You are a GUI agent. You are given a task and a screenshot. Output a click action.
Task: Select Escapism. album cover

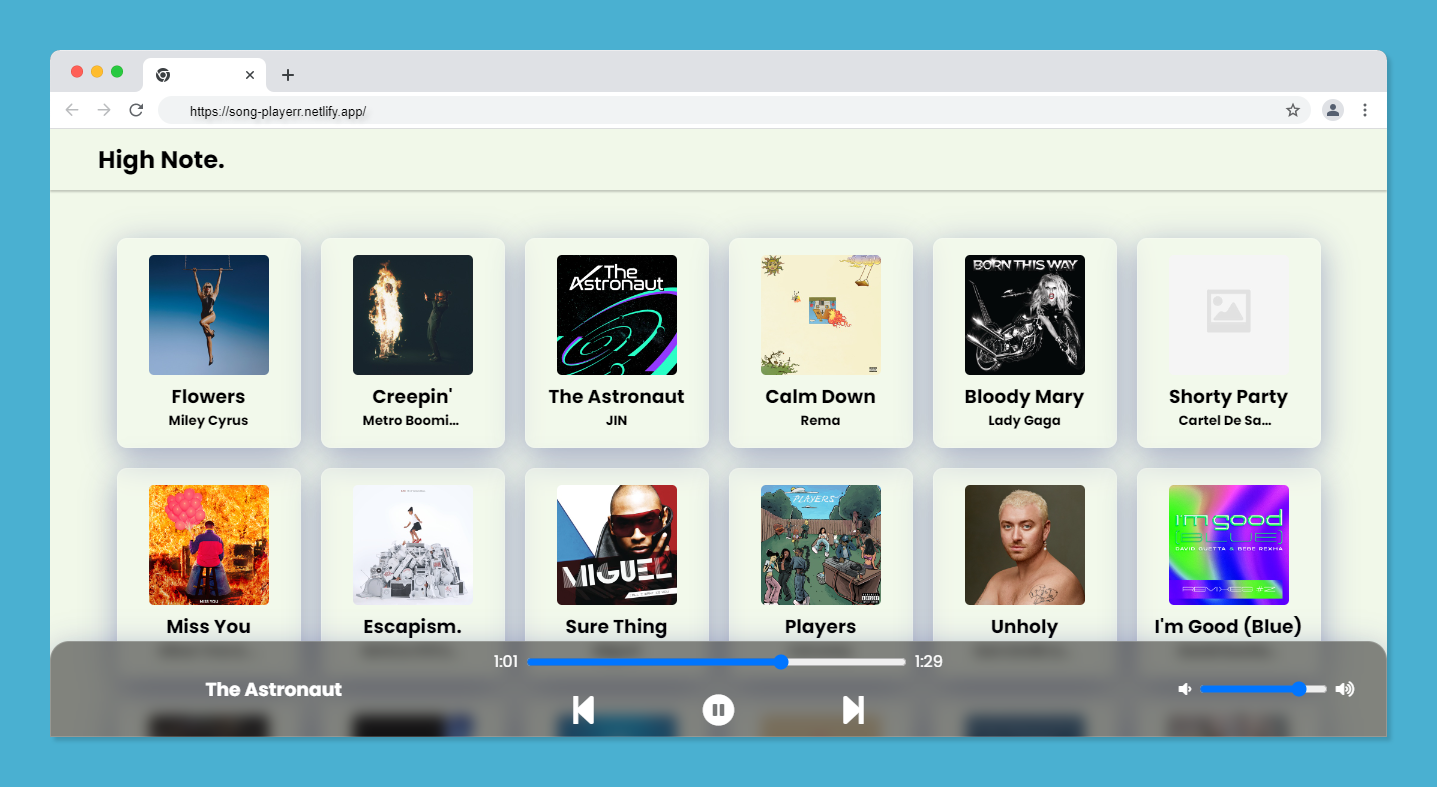(413, 545)
